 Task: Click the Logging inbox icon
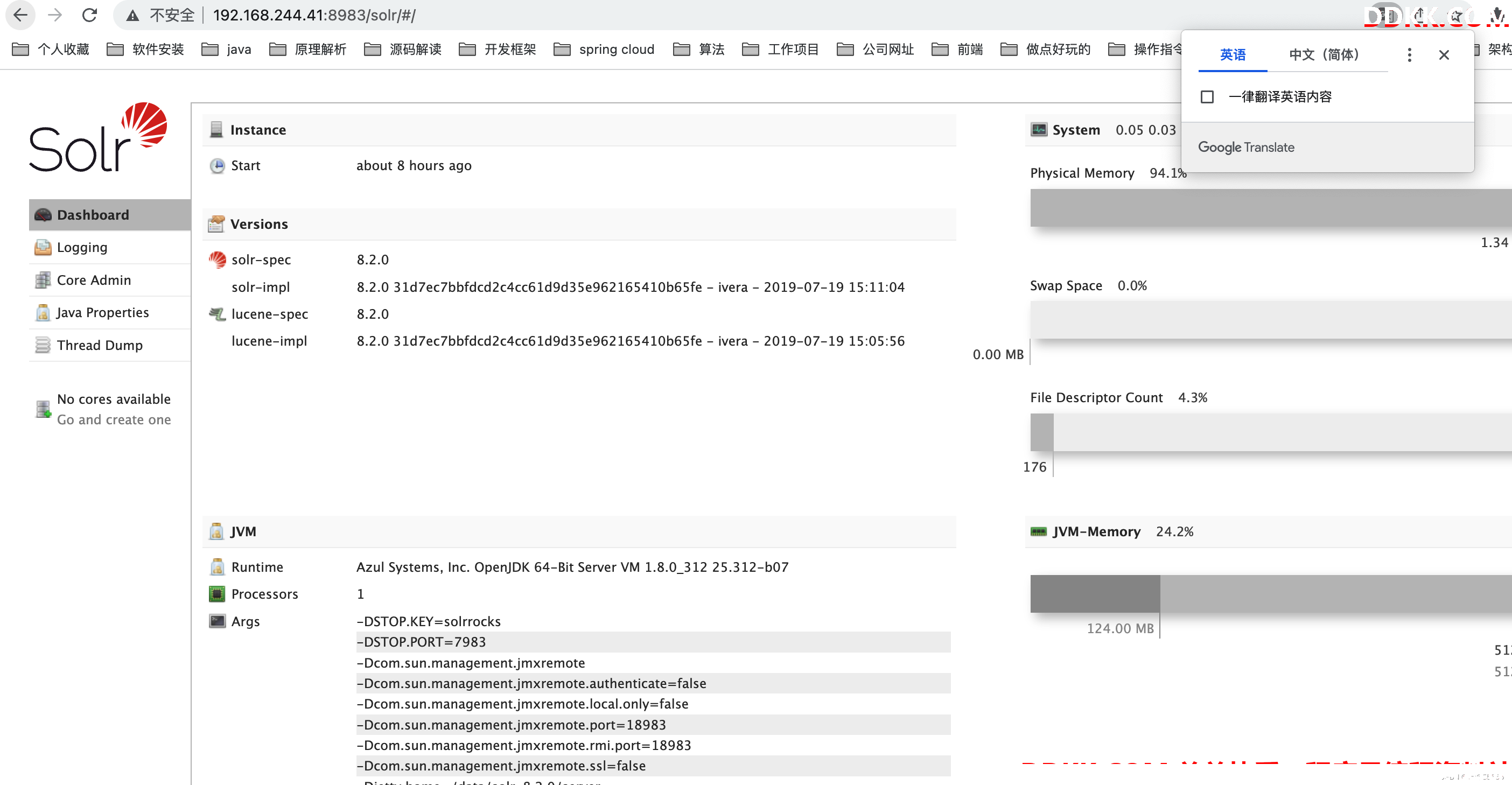click(x=43, y=248)
